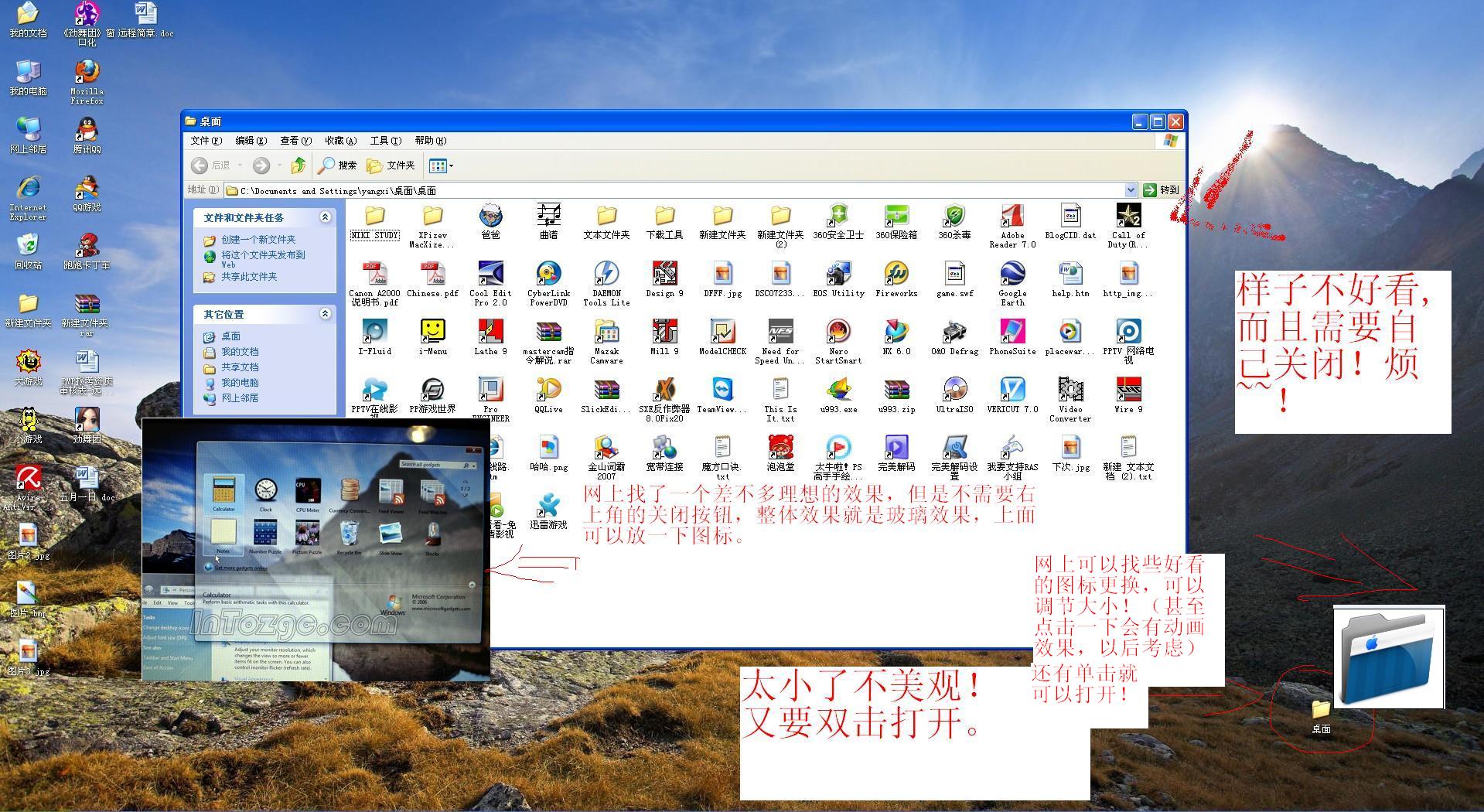Open the 工具(T) menu

(385, 141)
